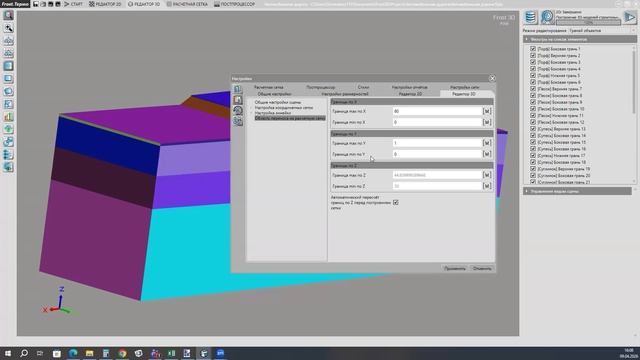Click third round icon in settings dialog sidebar
Image resolution: width=640 pixels, height=360 pixels.
click(238, 110)
